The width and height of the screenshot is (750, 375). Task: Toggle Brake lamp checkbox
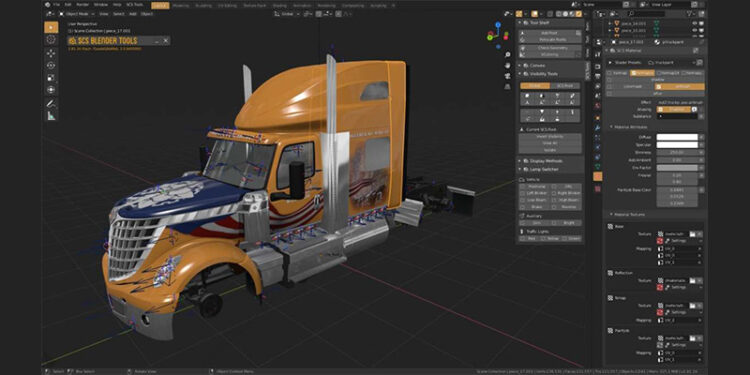point(522,207)
